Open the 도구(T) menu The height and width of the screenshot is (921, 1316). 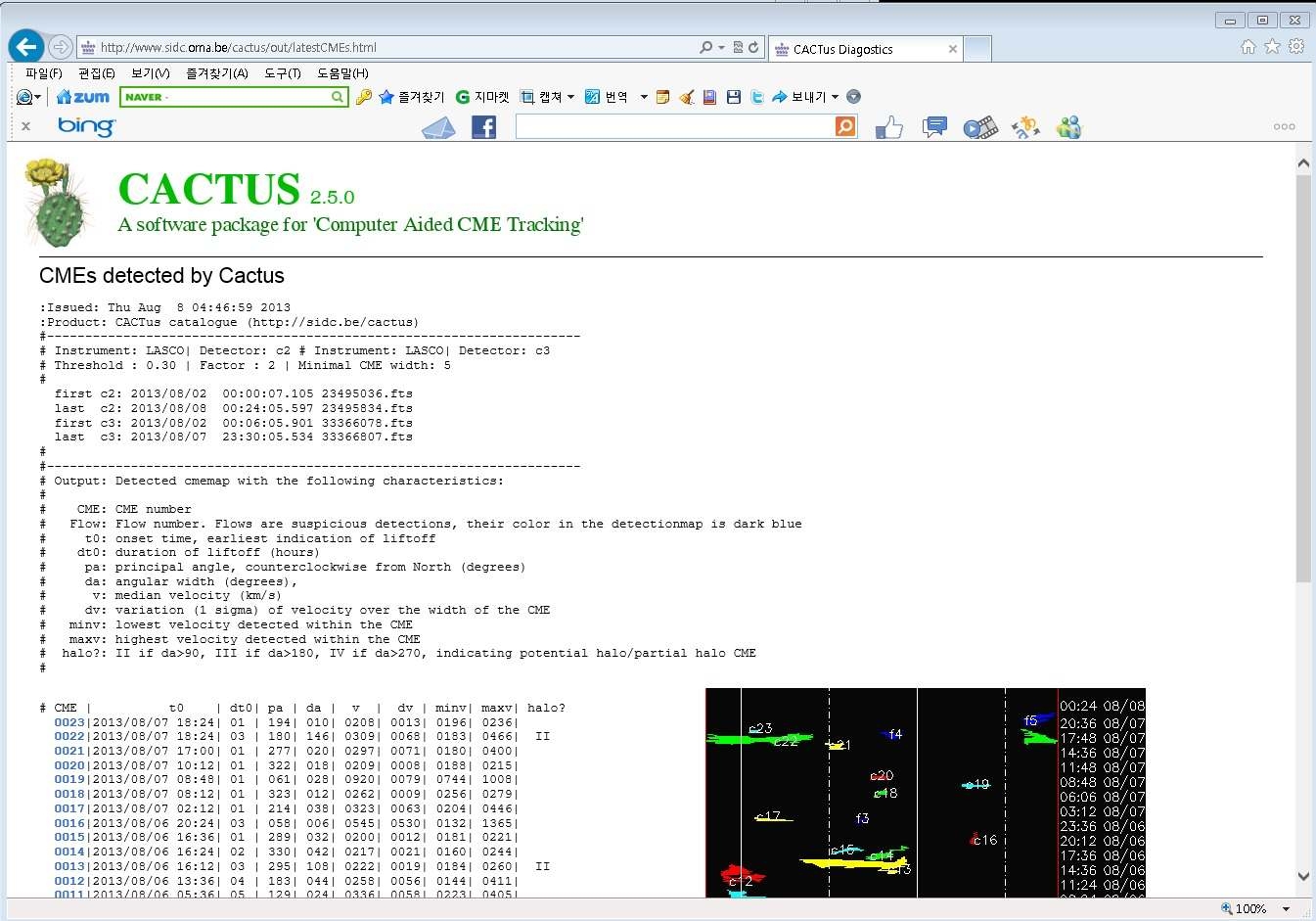(x=283, y=73)
